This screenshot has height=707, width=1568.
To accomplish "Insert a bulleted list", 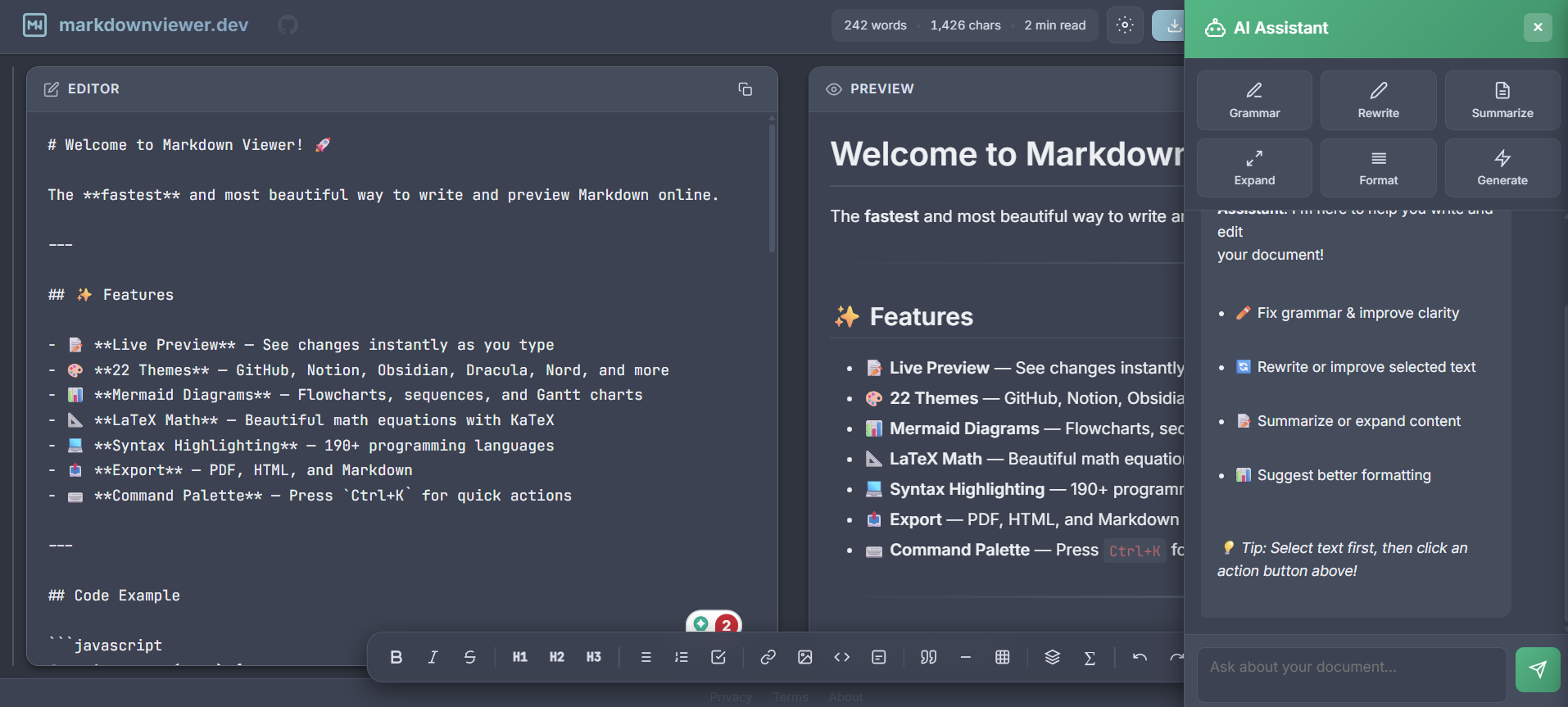I will click(646, 657).
